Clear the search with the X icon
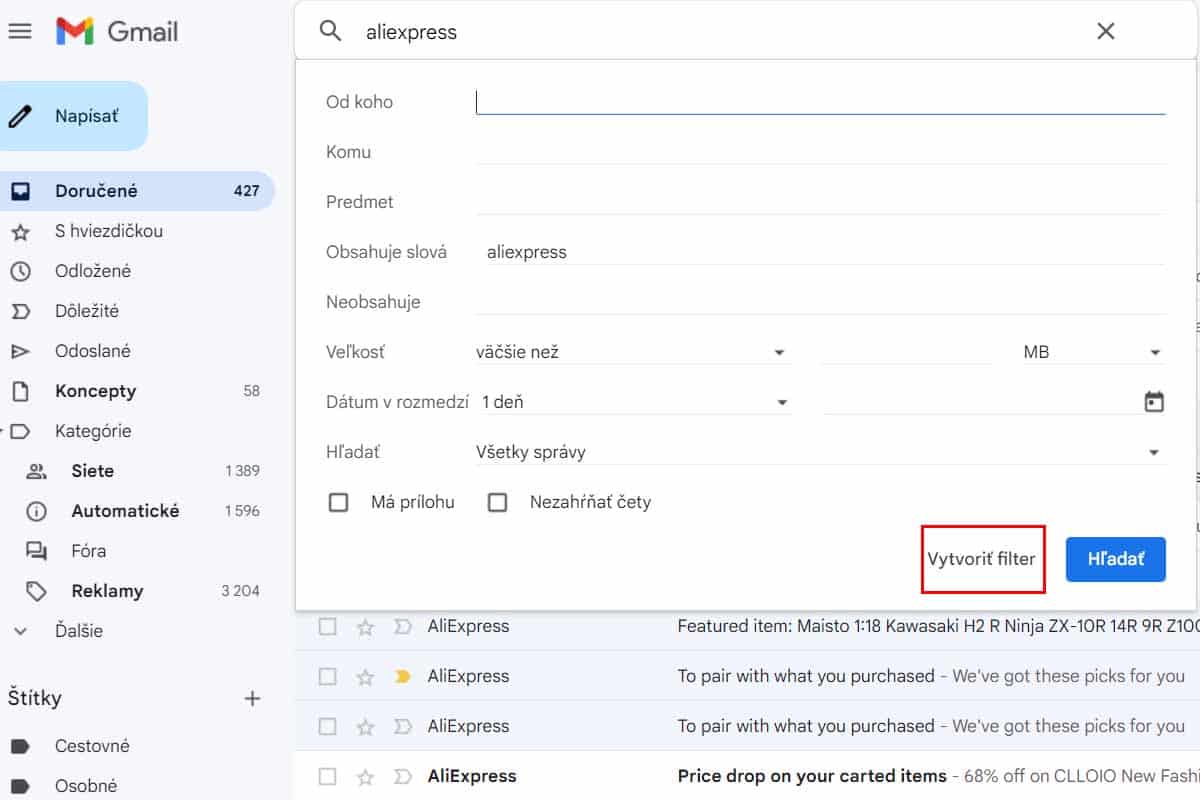Screen dimensions: 1200x800 click(x=1105, y=31)
